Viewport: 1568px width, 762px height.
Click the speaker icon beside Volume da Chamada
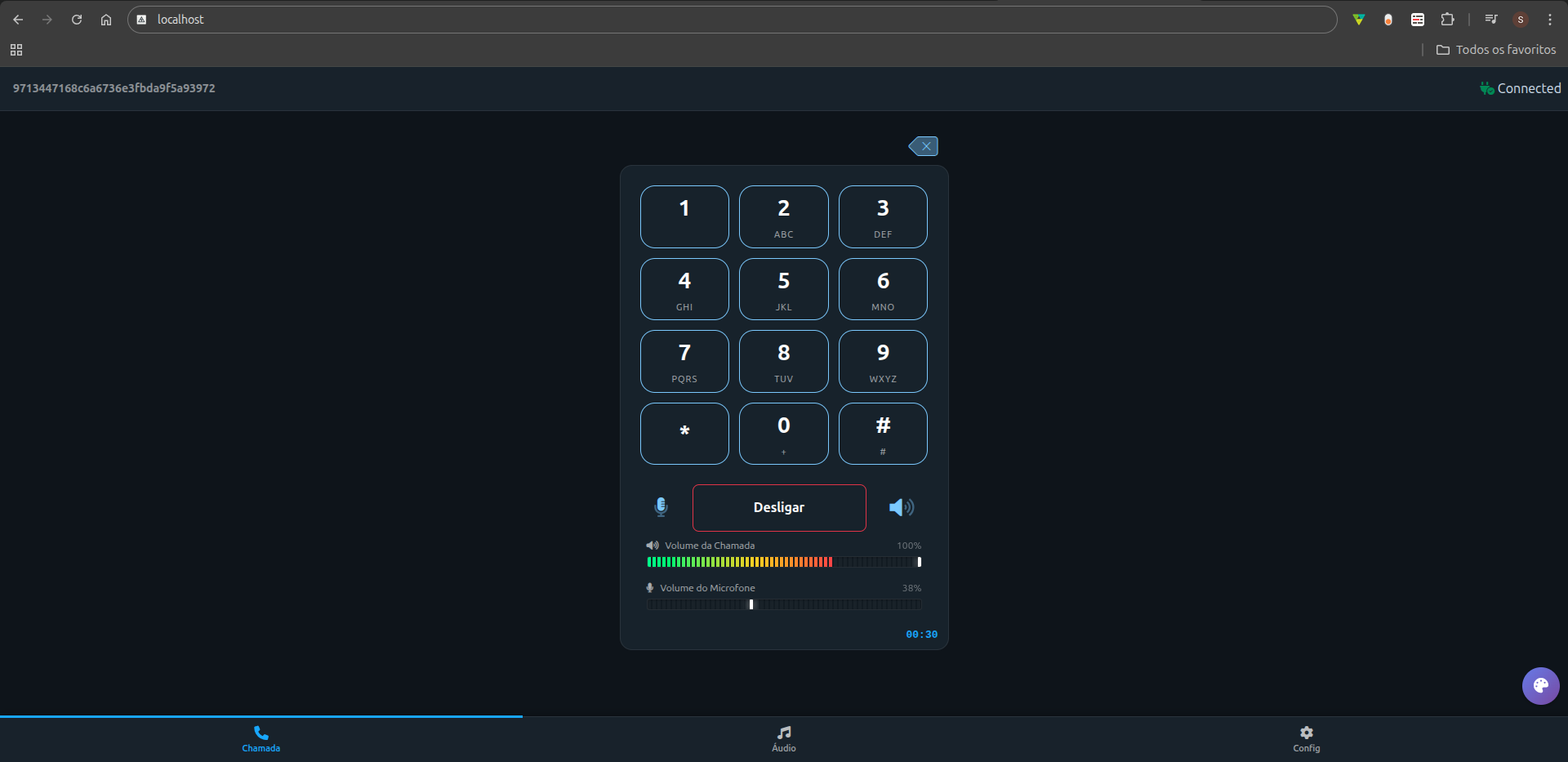click(651, 546)
